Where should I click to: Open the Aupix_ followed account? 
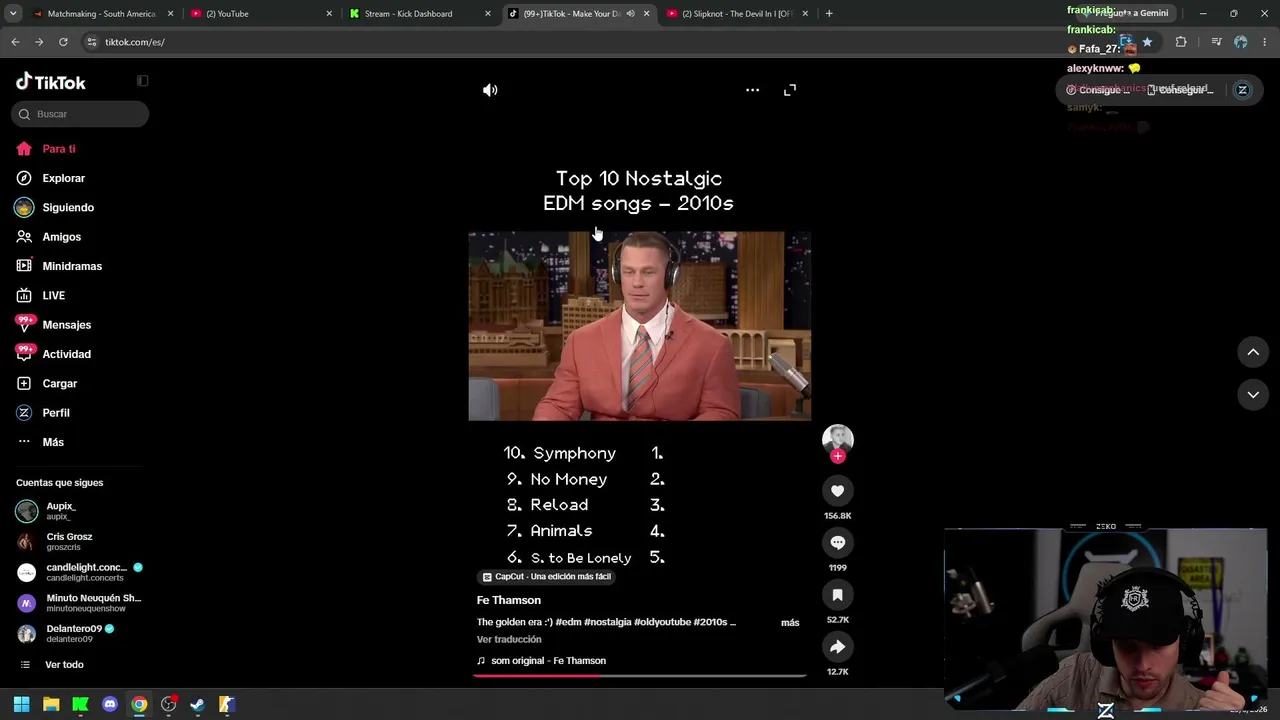click(x=80, y=511)
